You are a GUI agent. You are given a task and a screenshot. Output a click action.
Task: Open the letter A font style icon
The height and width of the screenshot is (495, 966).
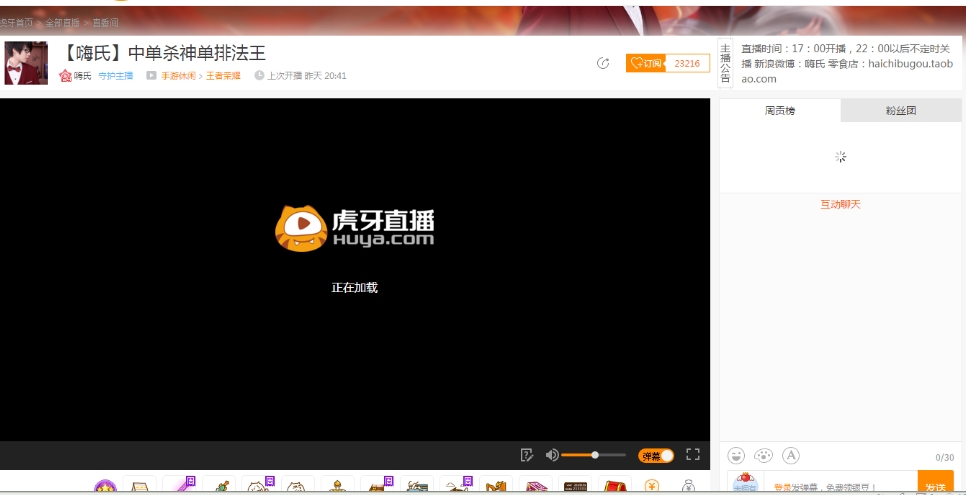click(x=791, y=456)
